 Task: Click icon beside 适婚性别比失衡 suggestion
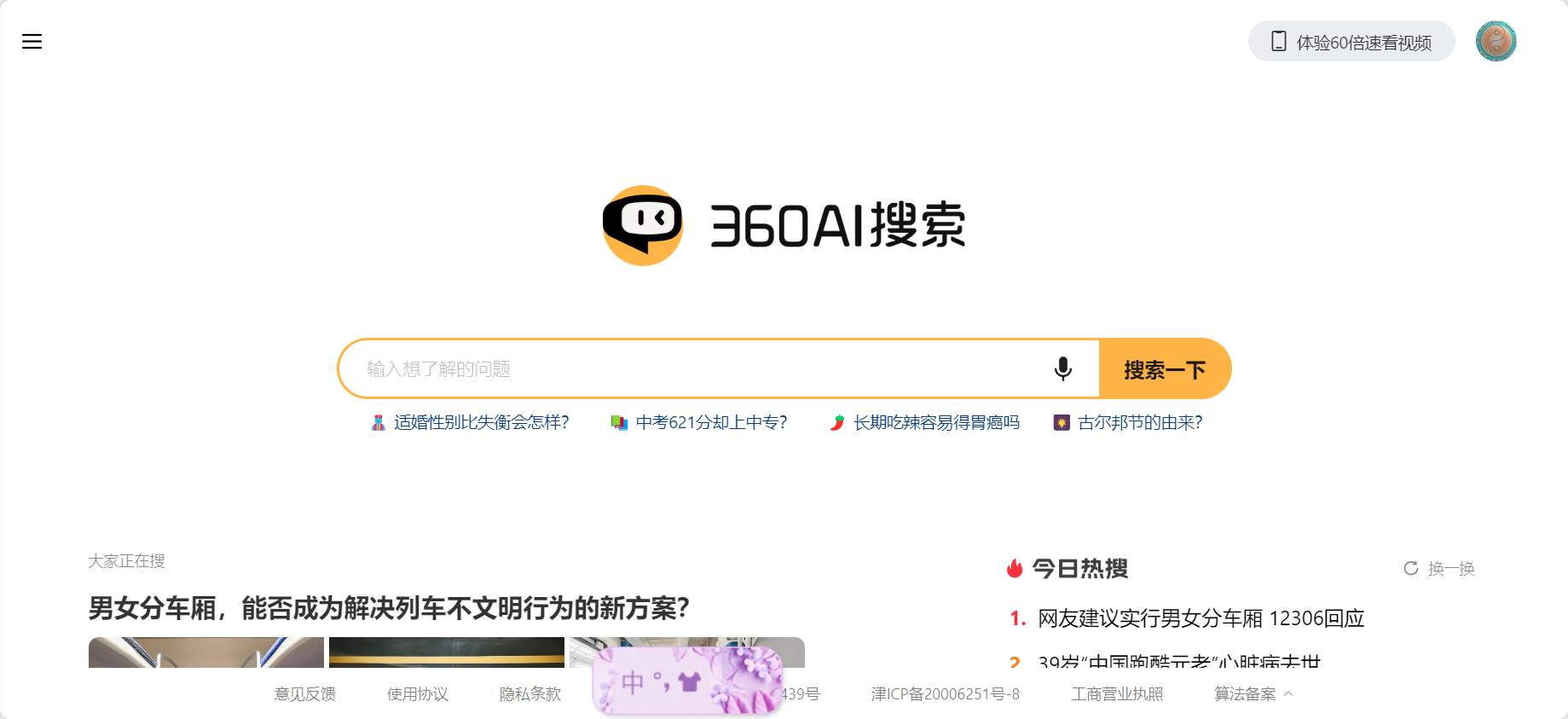point(378,422)
